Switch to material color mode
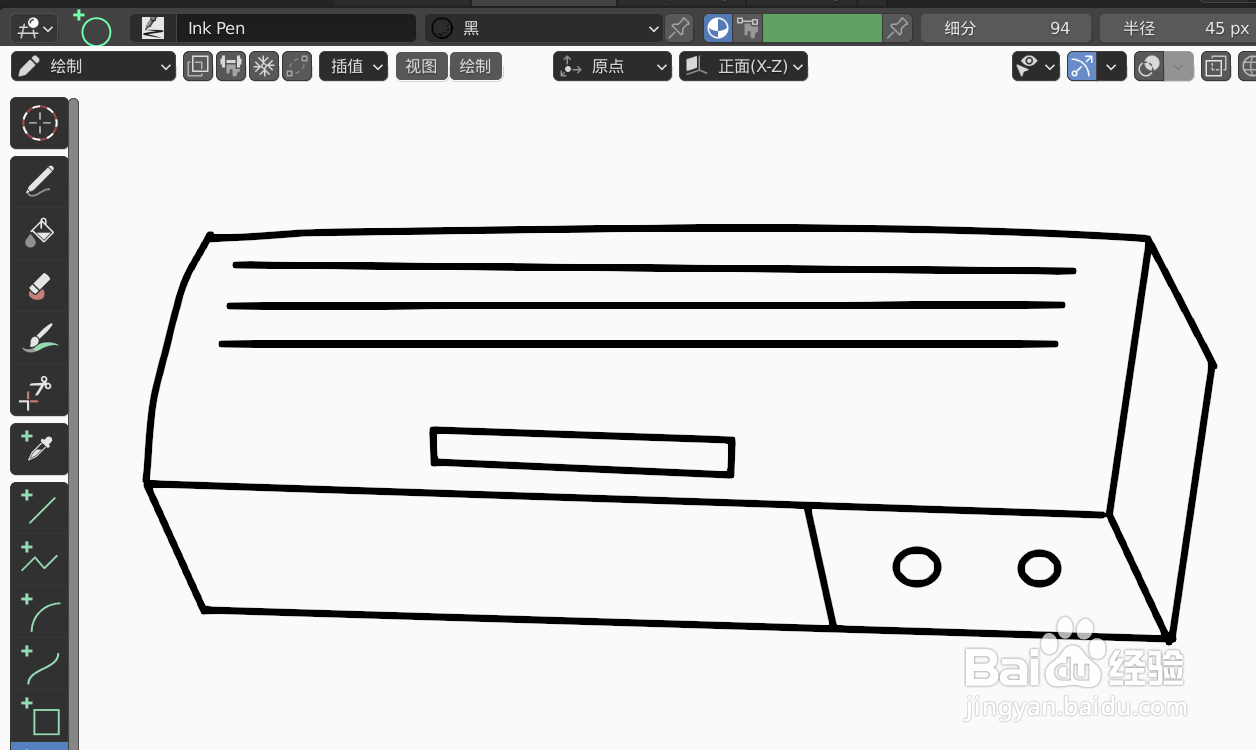 (718, 28)
